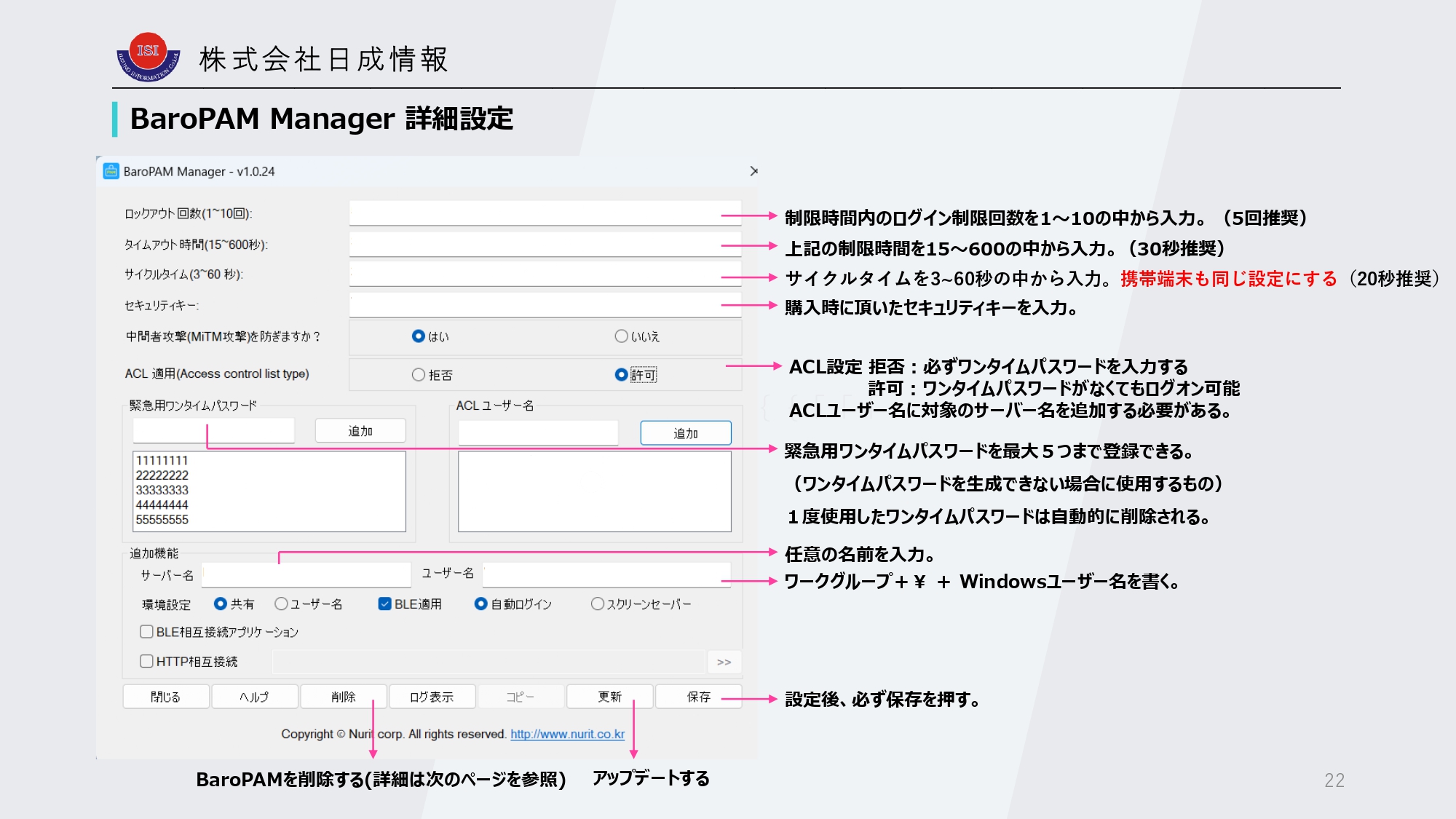Click the 削除 button
Image resolution: width=1456 pixels, height=819 pixels.
343,697
